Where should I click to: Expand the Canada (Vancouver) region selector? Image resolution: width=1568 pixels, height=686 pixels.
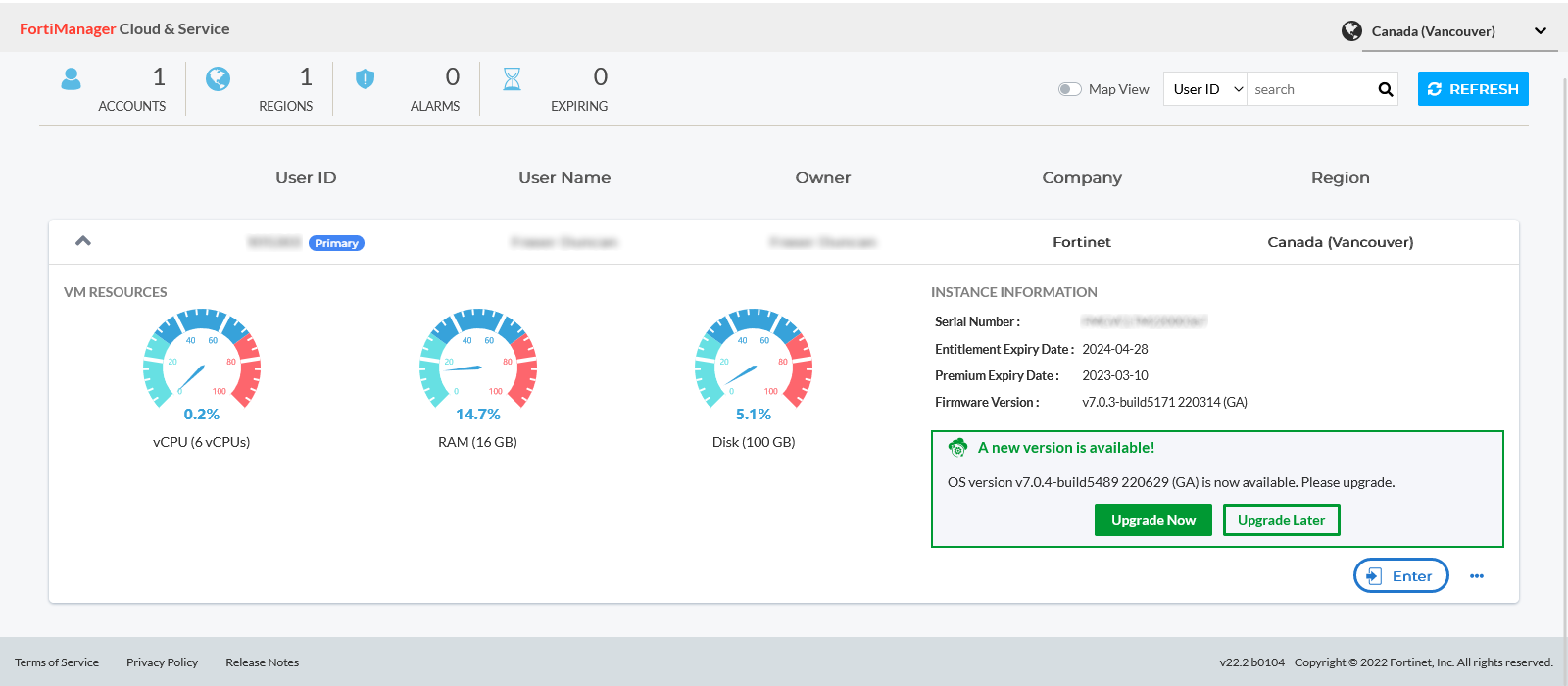pos(1540,31)
